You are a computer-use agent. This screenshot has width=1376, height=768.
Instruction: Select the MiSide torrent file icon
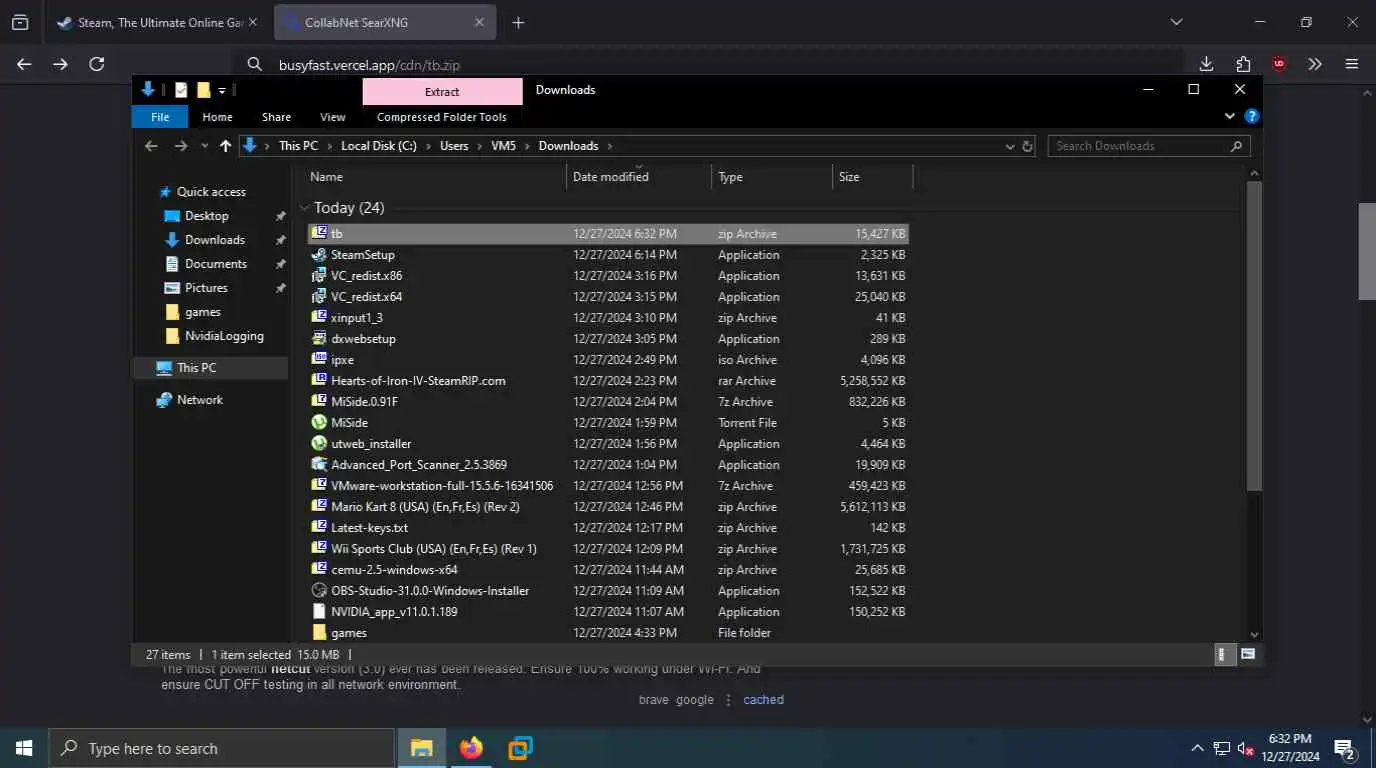coord(319,423)
